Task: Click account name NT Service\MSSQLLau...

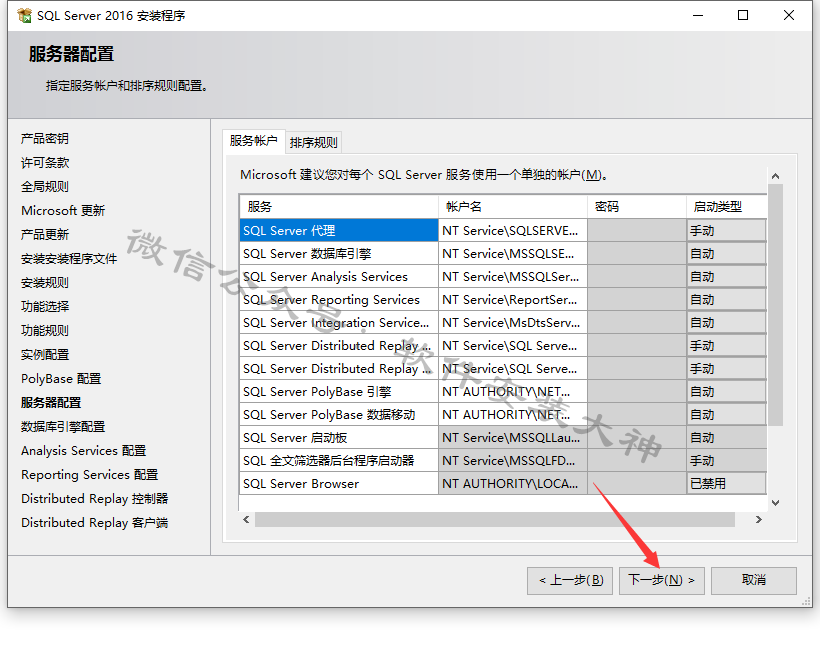Action: (512, 438)
